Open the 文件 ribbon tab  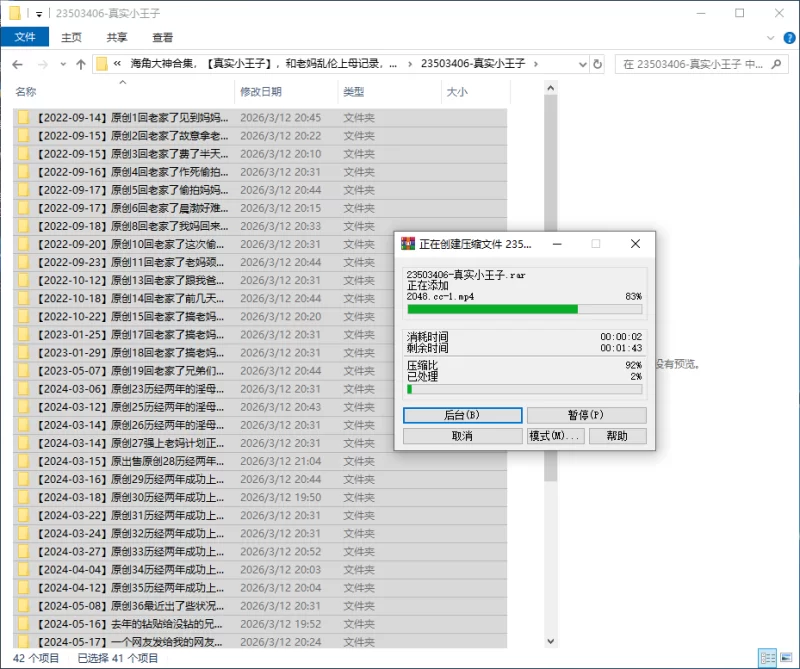[x=25, y=37]
